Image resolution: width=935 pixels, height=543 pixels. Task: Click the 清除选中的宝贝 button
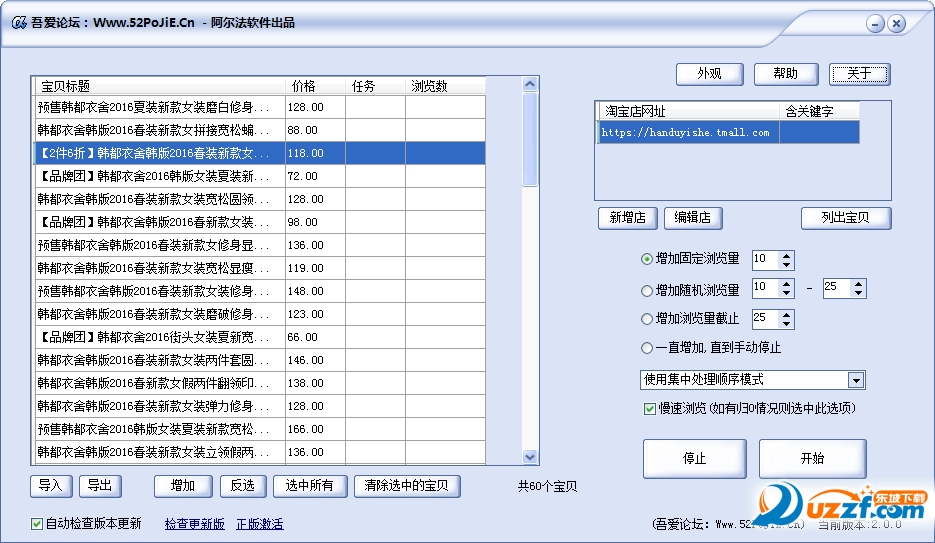(x=407, y=486)
